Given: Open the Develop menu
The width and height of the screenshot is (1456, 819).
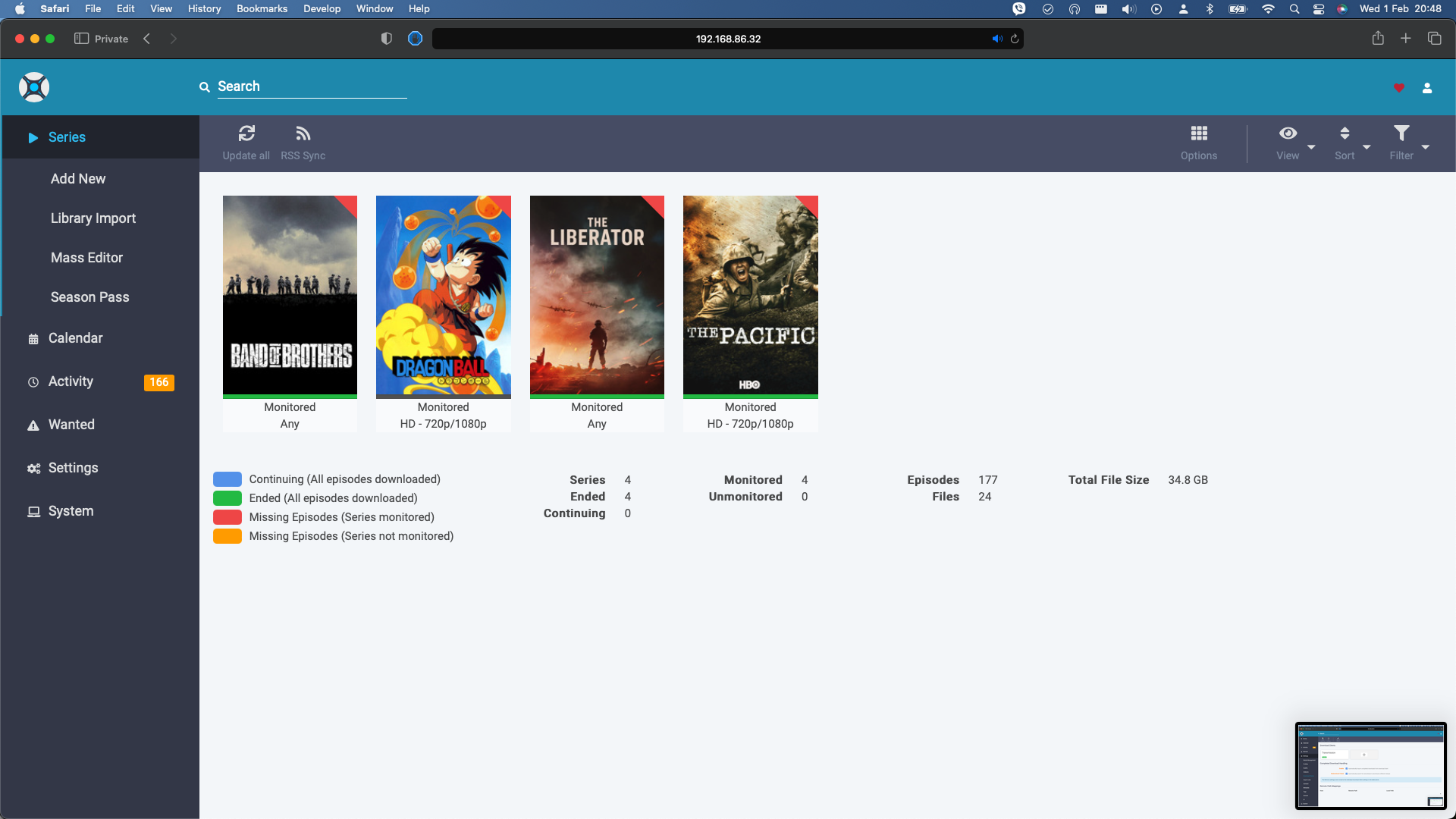Looking at the screenshot, I should click(x=322, y=9).
